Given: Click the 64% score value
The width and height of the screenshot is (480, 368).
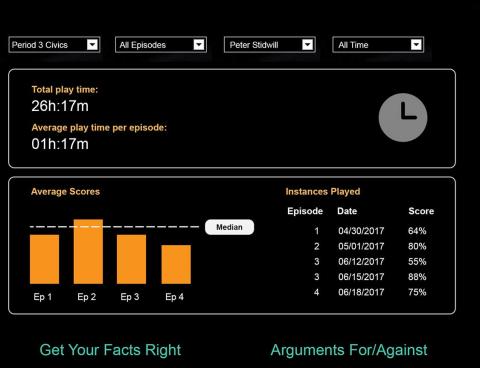Looking at the screenshot, I should (x=417, y=231).
